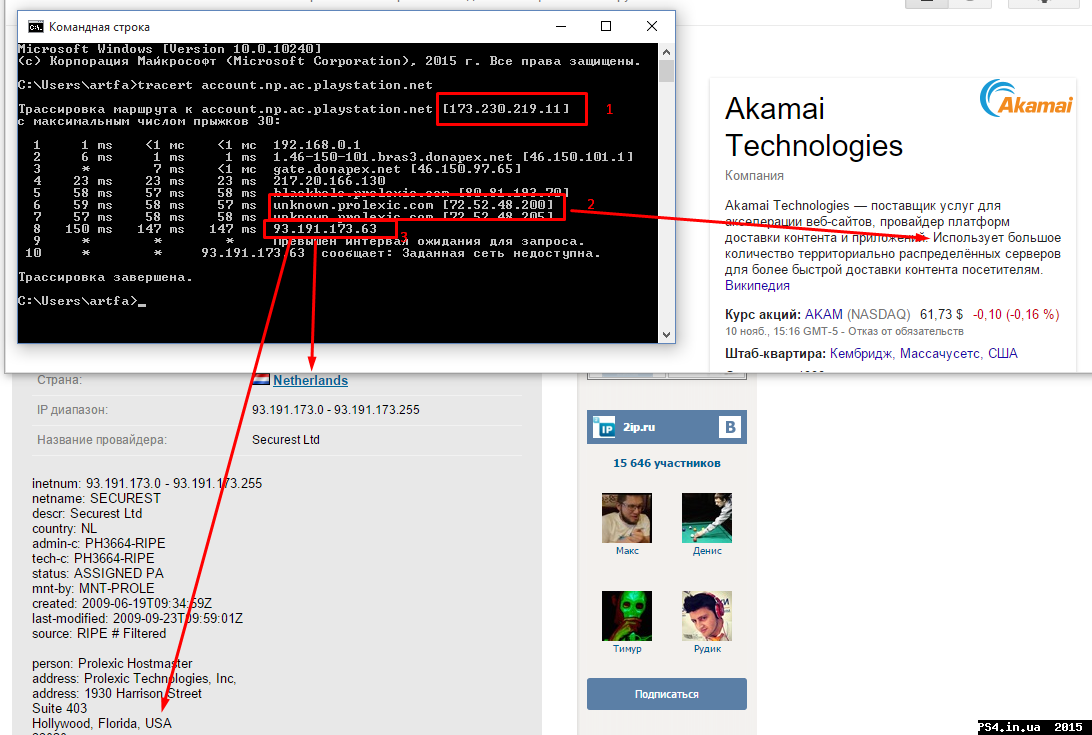Click the Netherlands flag icon

click(x=260, y=380)
